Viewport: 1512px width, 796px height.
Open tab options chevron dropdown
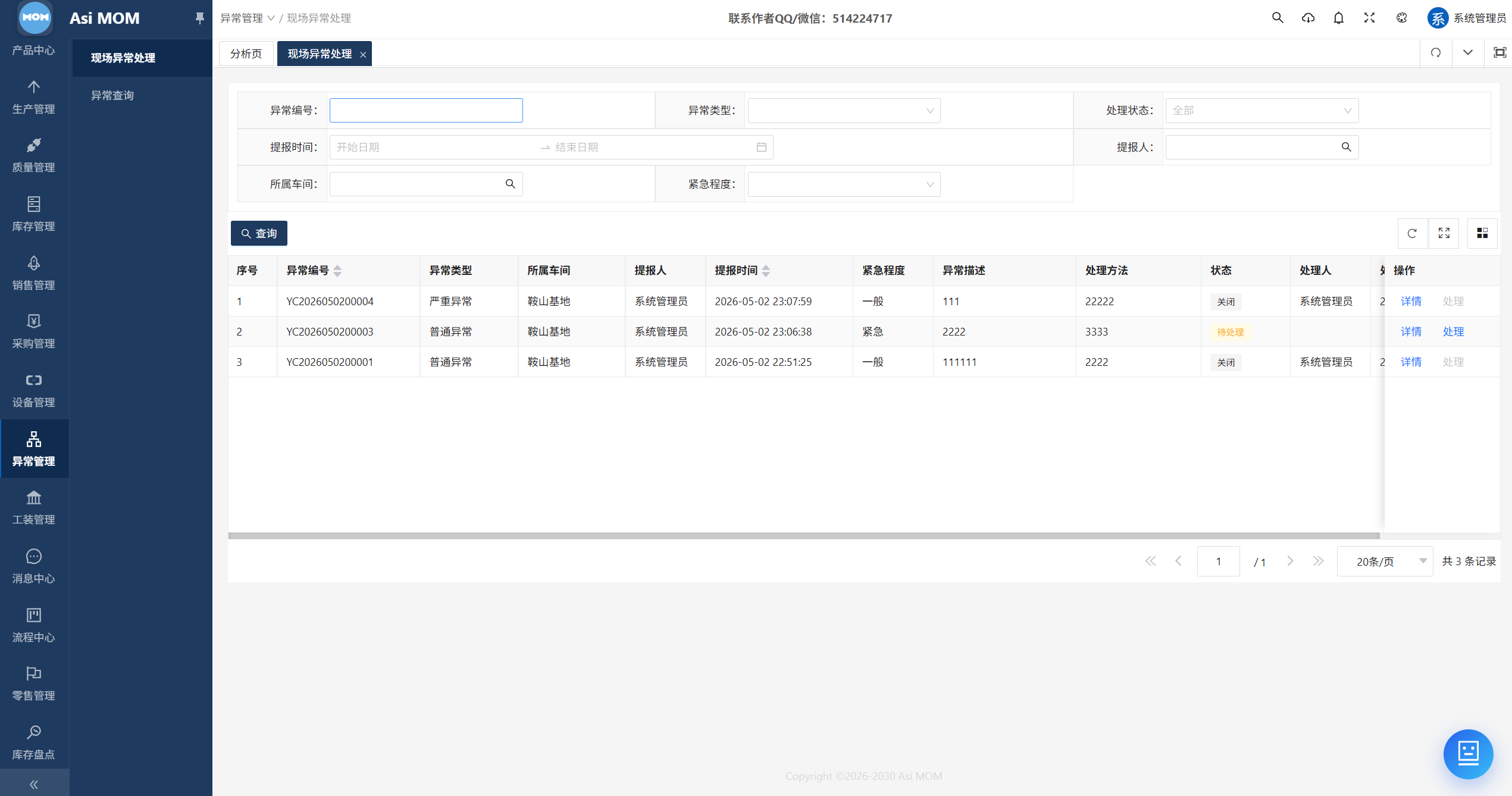point(1468,53)
